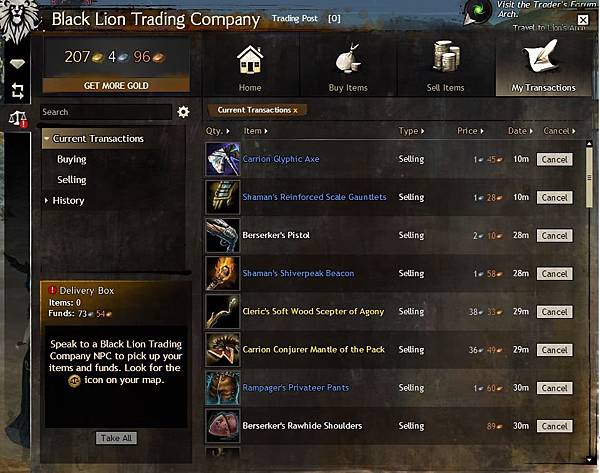Image resolution: width=600 pixels, height=473 pixels.
Task: Sort transactions by Price column
Action: click(x=470, y=131)
